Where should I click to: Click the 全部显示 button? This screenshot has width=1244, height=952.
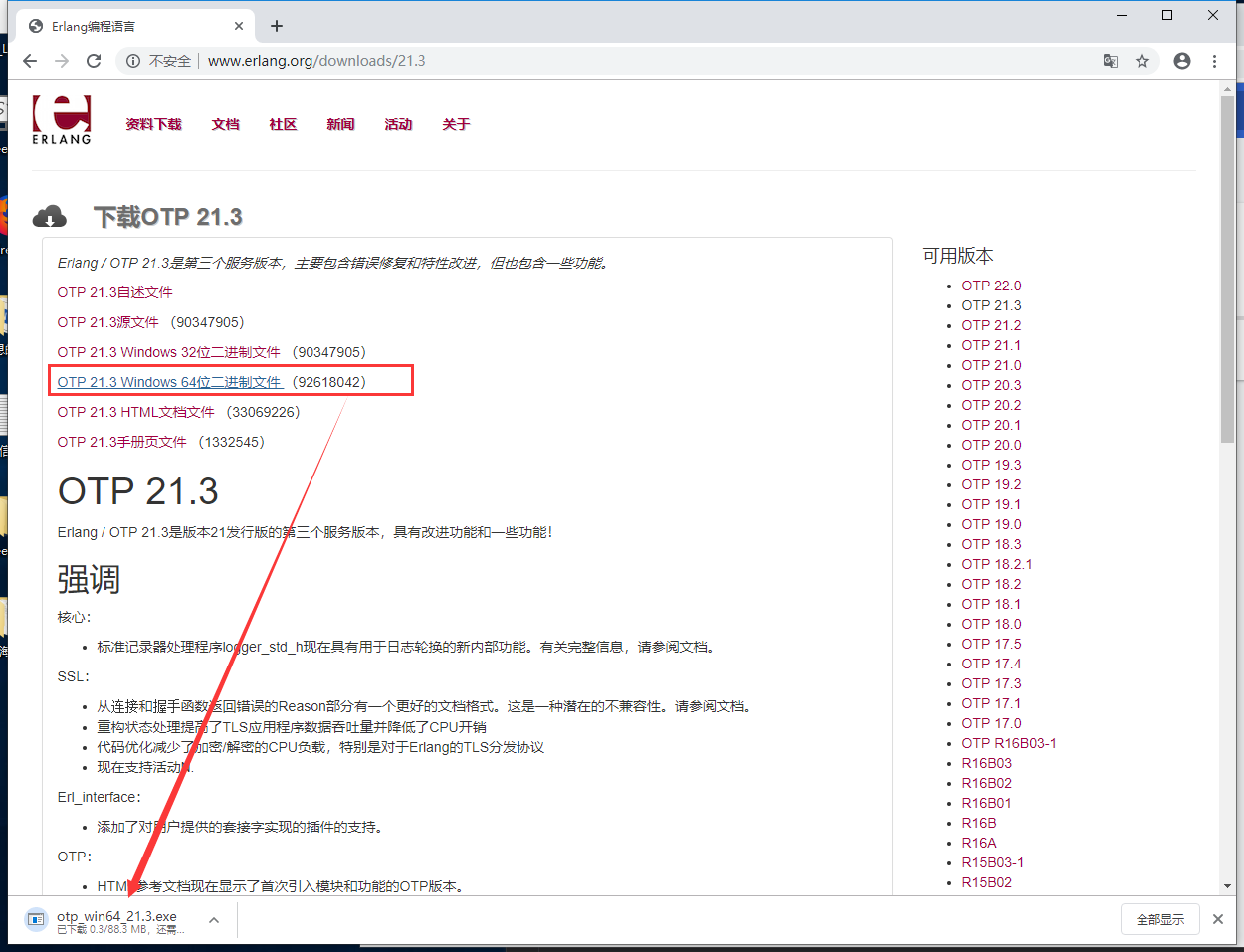[x=1160, y=919]
